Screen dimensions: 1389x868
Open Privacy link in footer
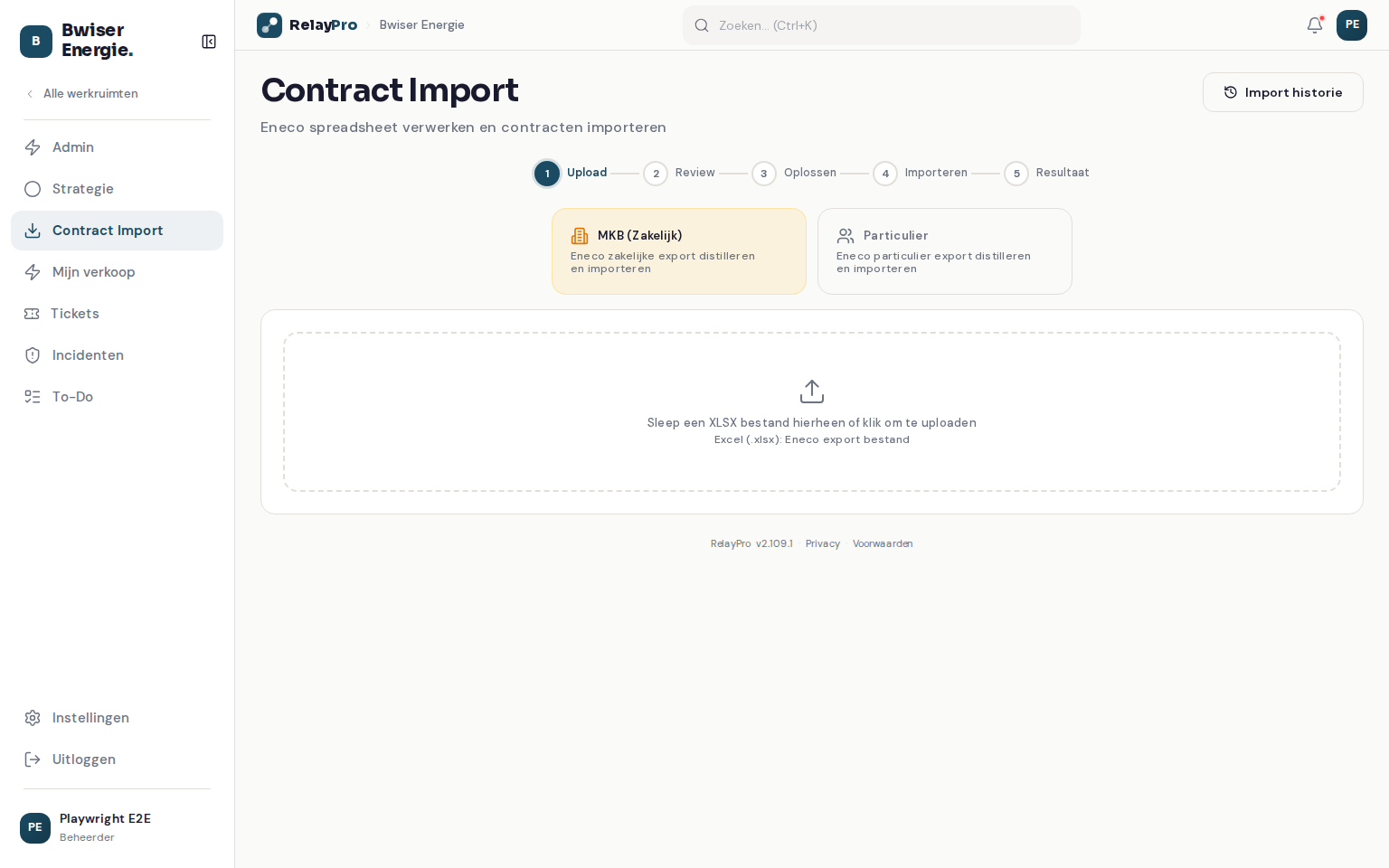(823, 544)
